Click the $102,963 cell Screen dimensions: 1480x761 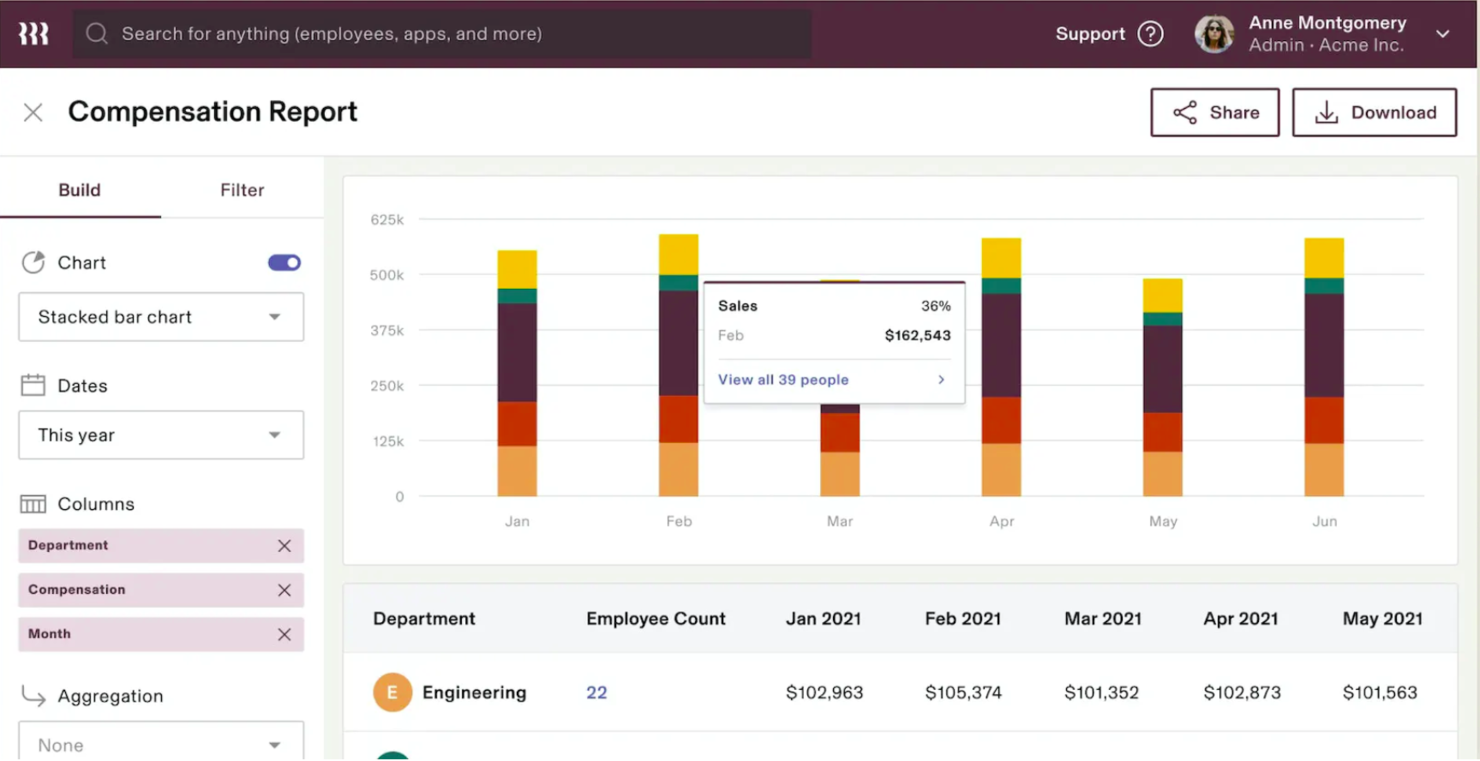pos(824,692)
